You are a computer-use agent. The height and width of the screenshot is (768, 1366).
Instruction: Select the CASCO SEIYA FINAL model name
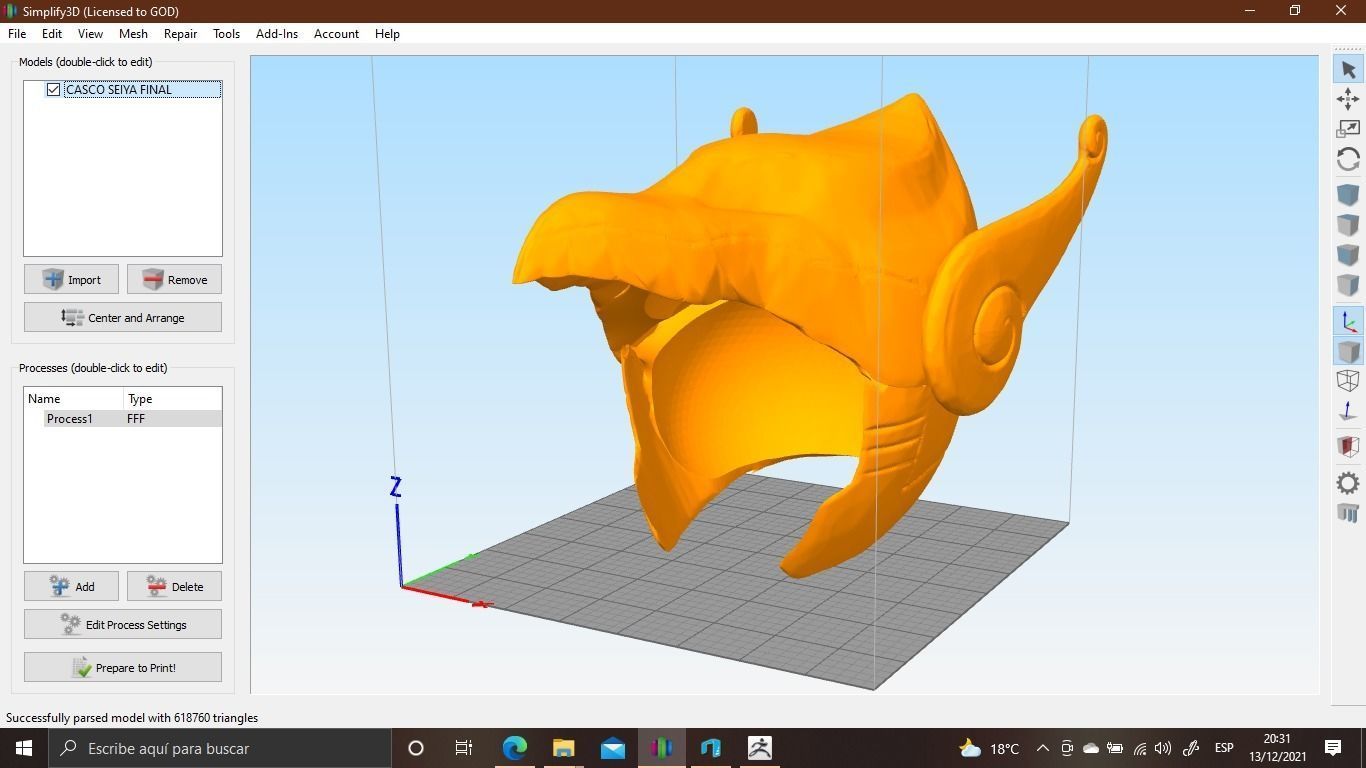pos(118,90)
